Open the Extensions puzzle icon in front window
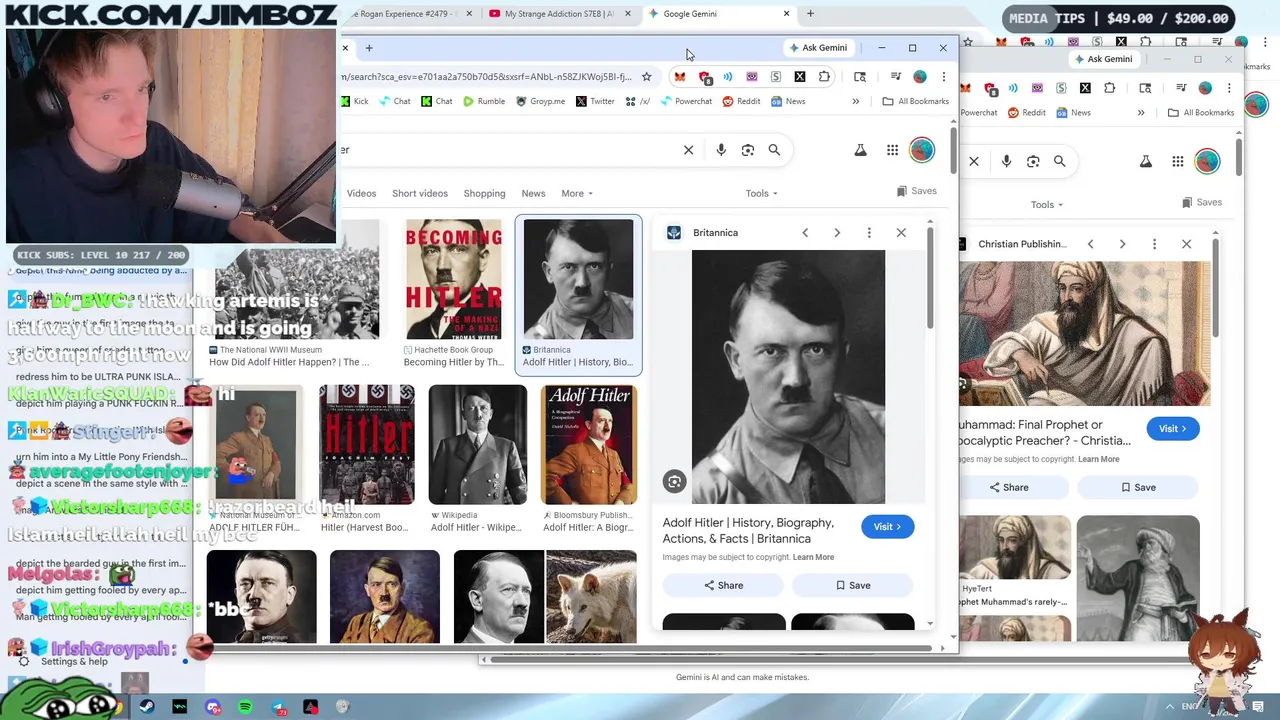Image resolution: width=1280 pixels, height=720 pixels. coord(824,77)
